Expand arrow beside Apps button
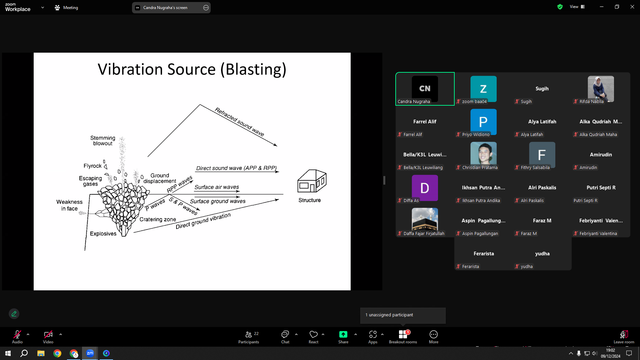Viewport: 640px width, 360px height. click(382, 335)
